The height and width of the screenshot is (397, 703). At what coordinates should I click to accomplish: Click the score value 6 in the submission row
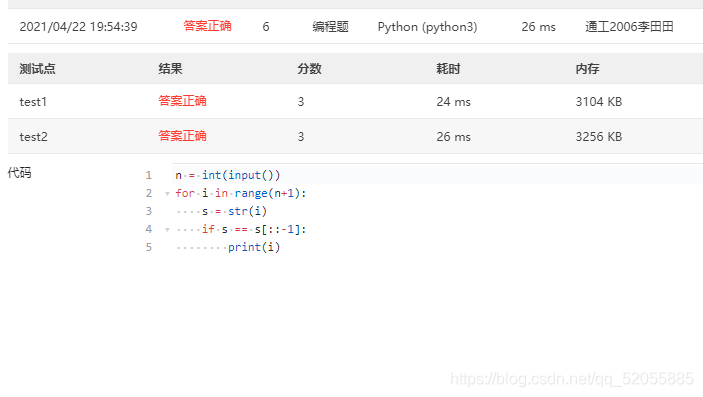point(266,27)
